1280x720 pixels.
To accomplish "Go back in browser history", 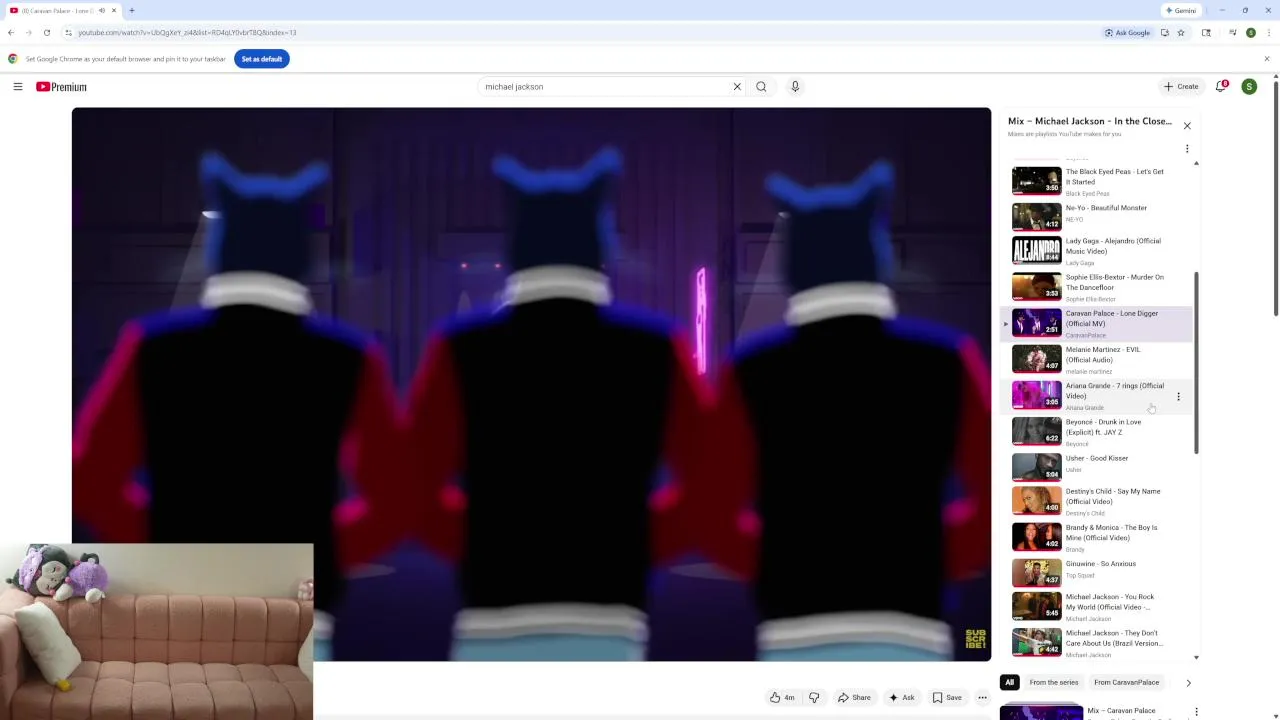I will 11,33.
